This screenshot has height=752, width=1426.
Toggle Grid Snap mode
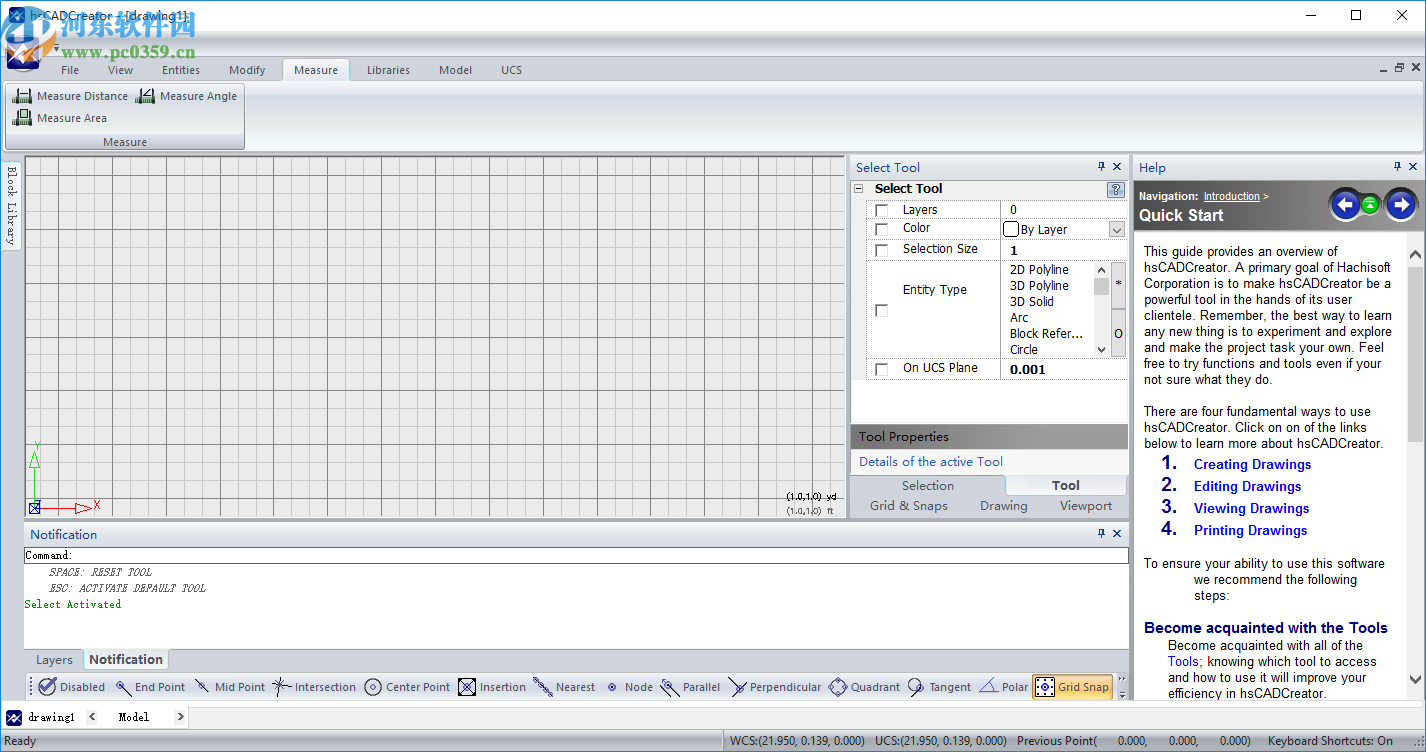(1072, 687)
